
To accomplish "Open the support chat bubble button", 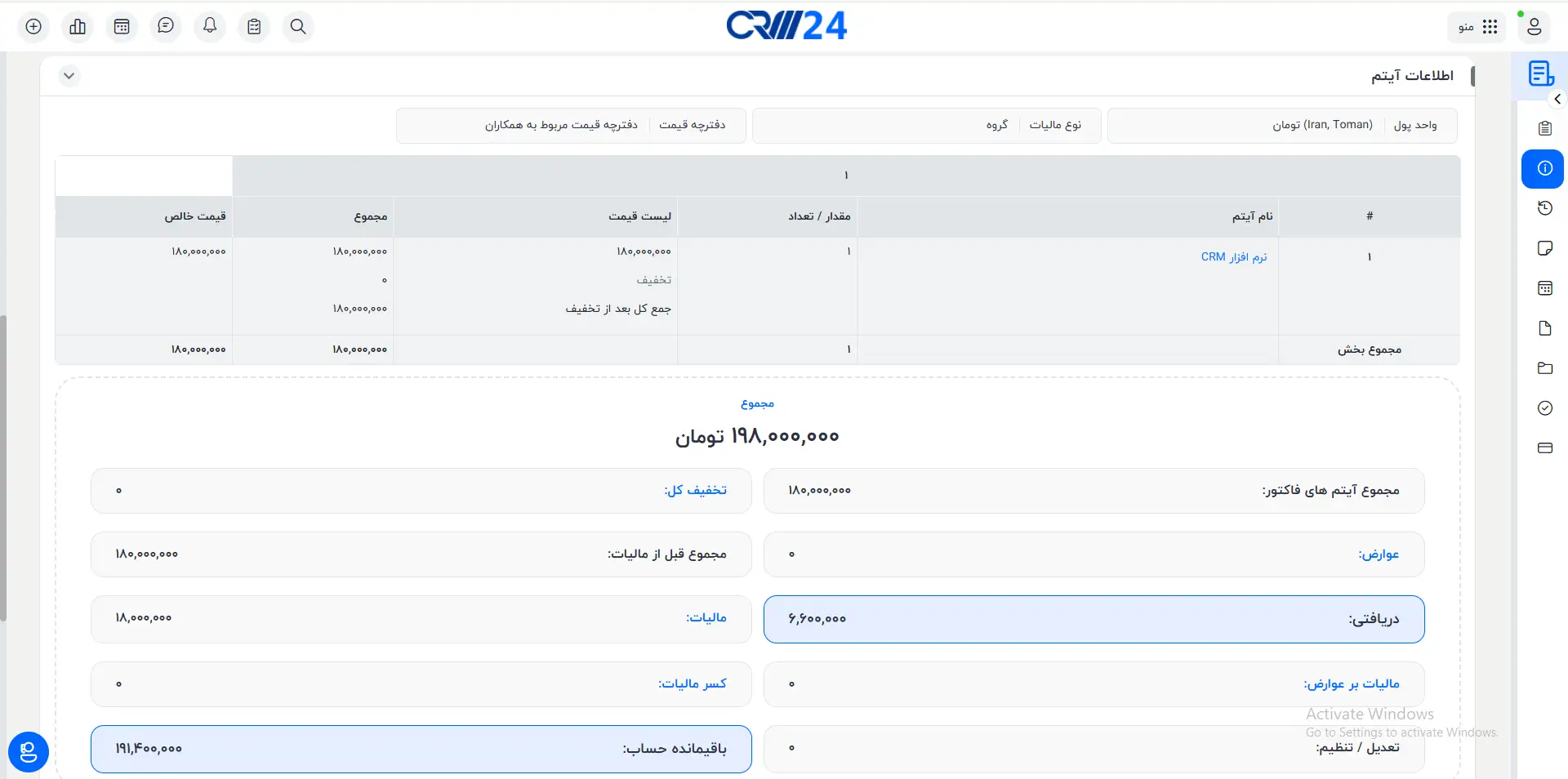I will point(29,751).
